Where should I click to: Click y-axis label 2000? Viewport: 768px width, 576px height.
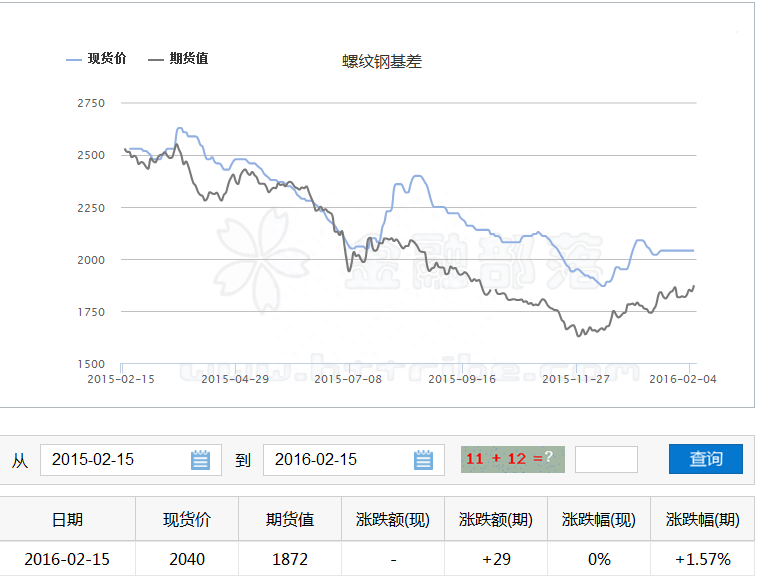pyautogui.click(x=91, y=260)
